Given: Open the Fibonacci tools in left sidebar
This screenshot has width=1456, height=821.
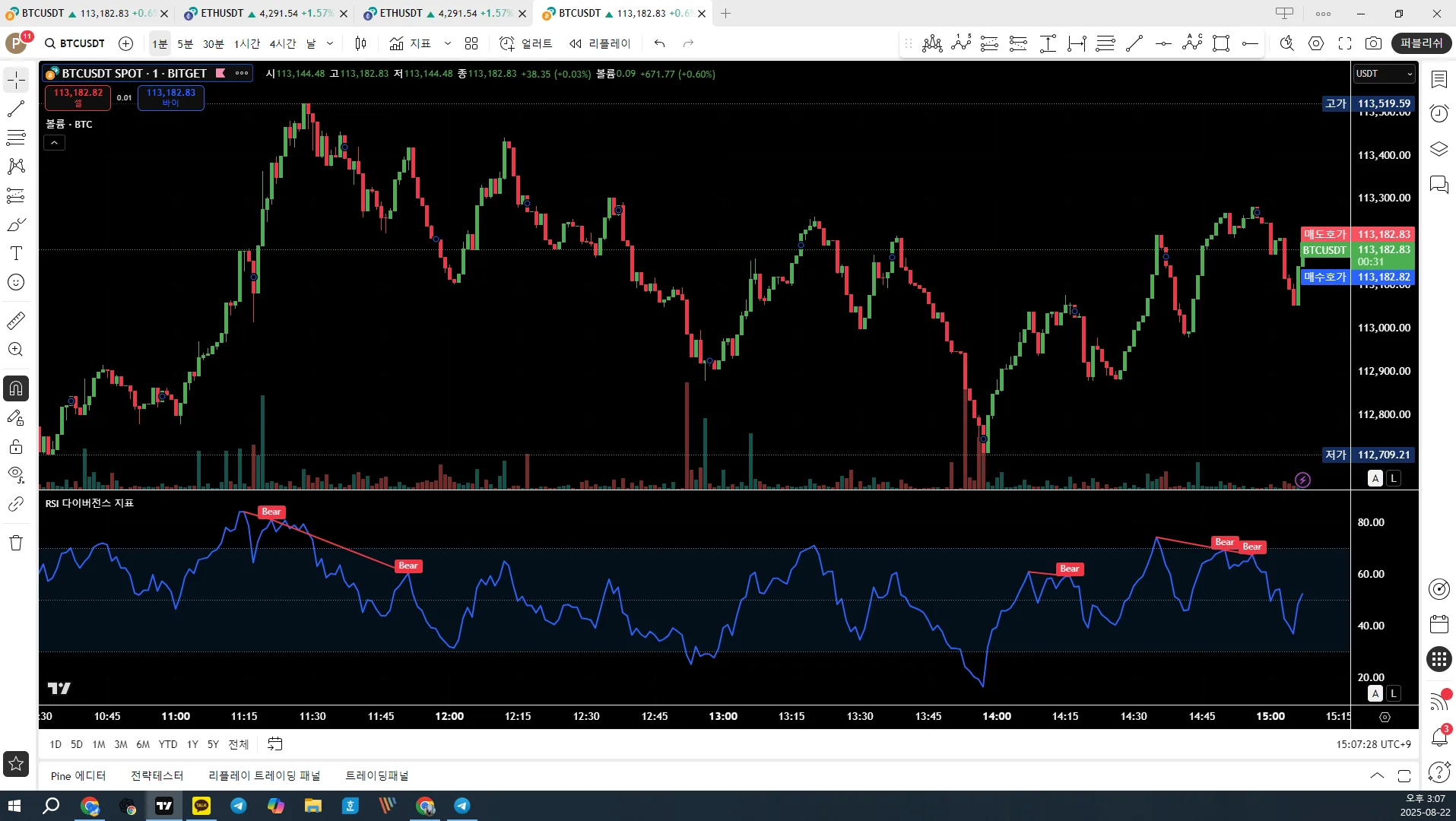Looking at the screenshot, I should [16, 138].
